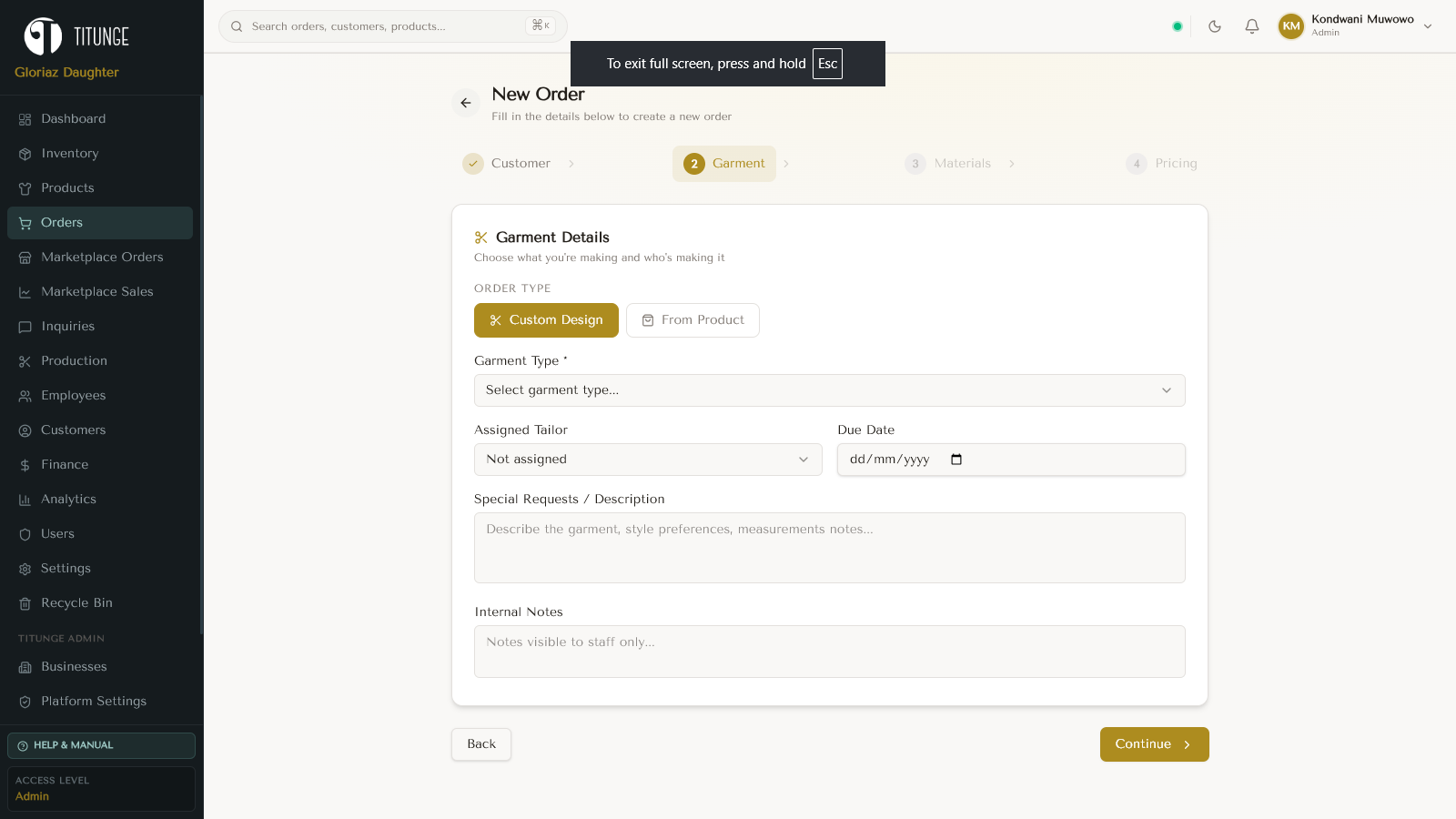Screen dimensions: 1456x819
Task: Jump to the Pricing step
Action: click(x=1162, y=164)
